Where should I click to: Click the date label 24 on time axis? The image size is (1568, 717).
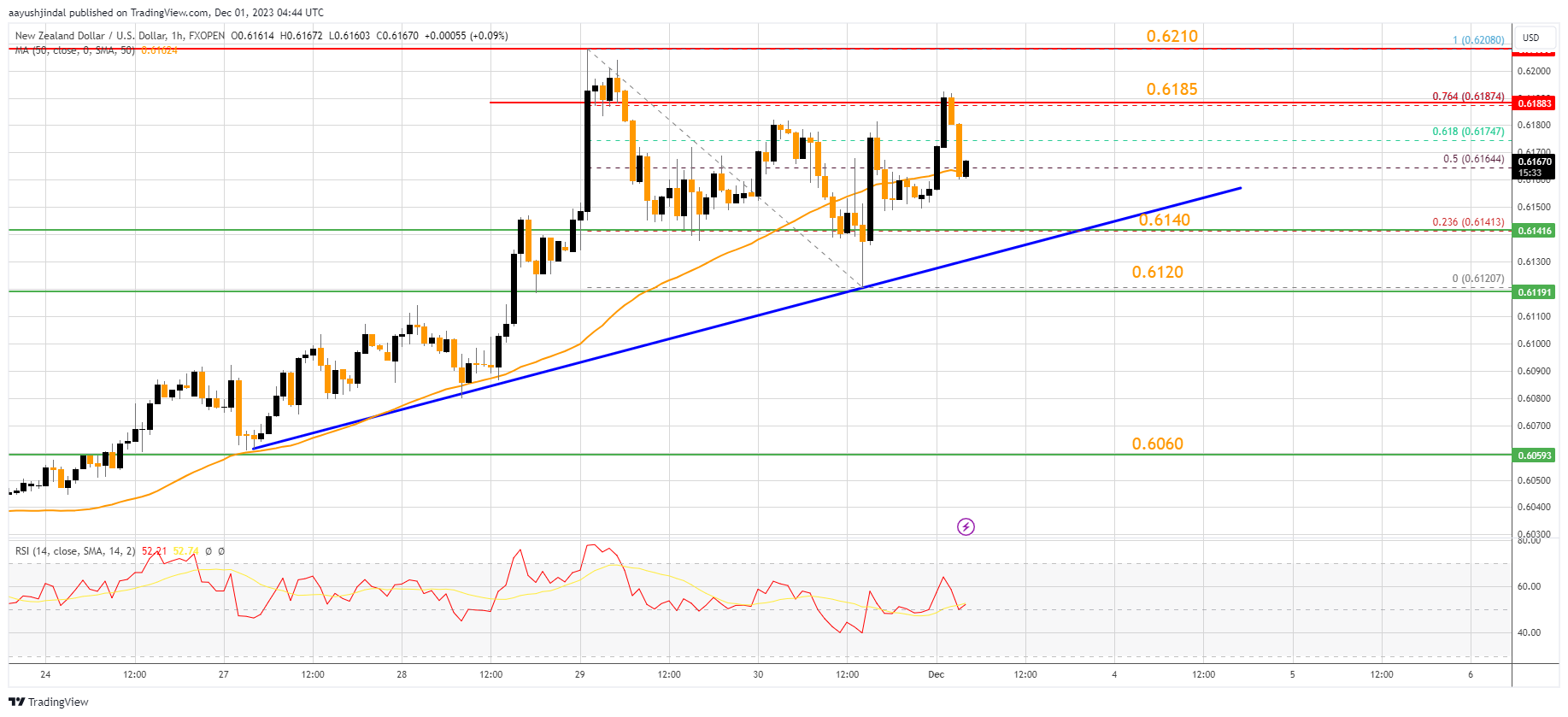(x=45, y=674)
